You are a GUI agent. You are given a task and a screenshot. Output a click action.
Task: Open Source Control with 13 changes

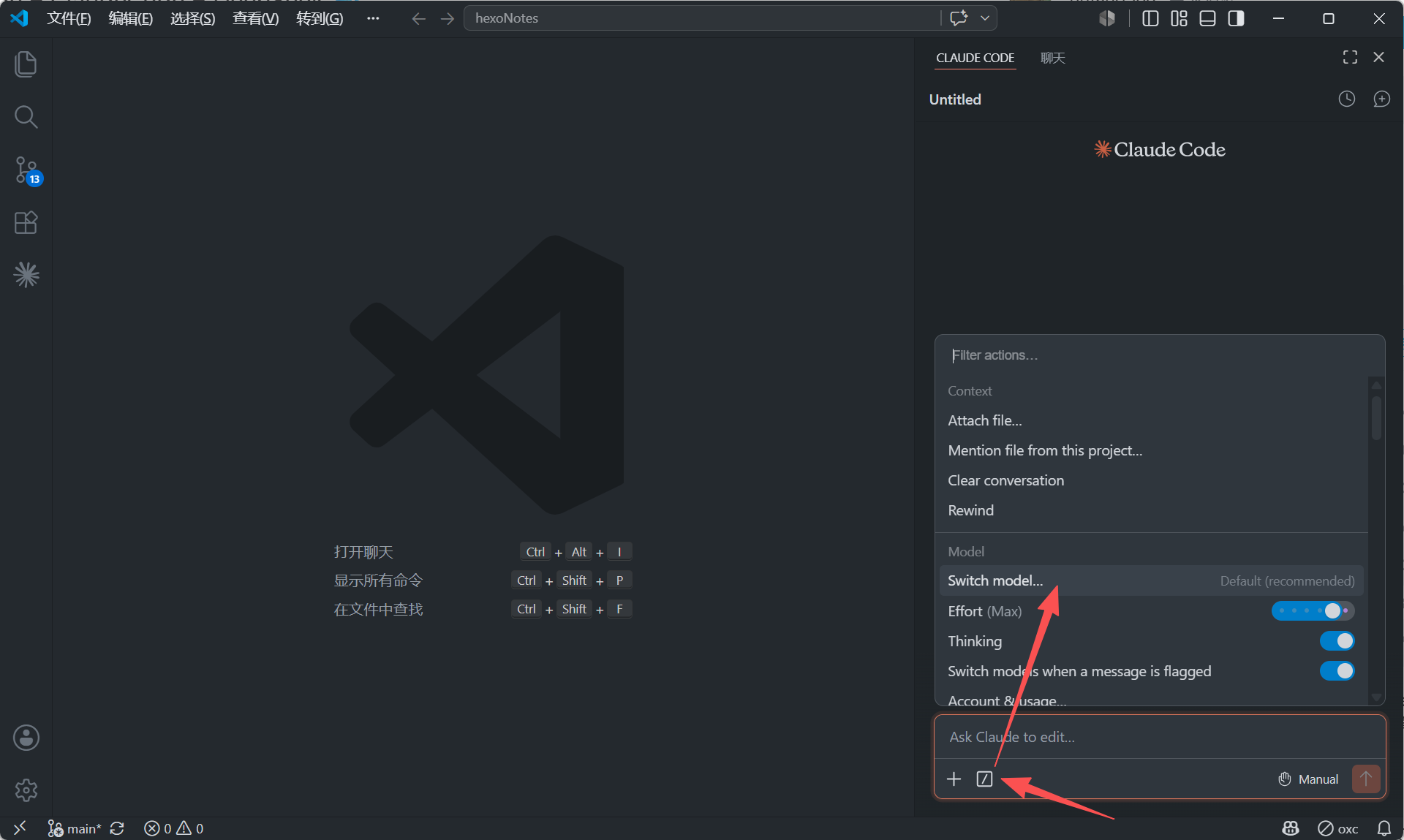pos(27,170)
